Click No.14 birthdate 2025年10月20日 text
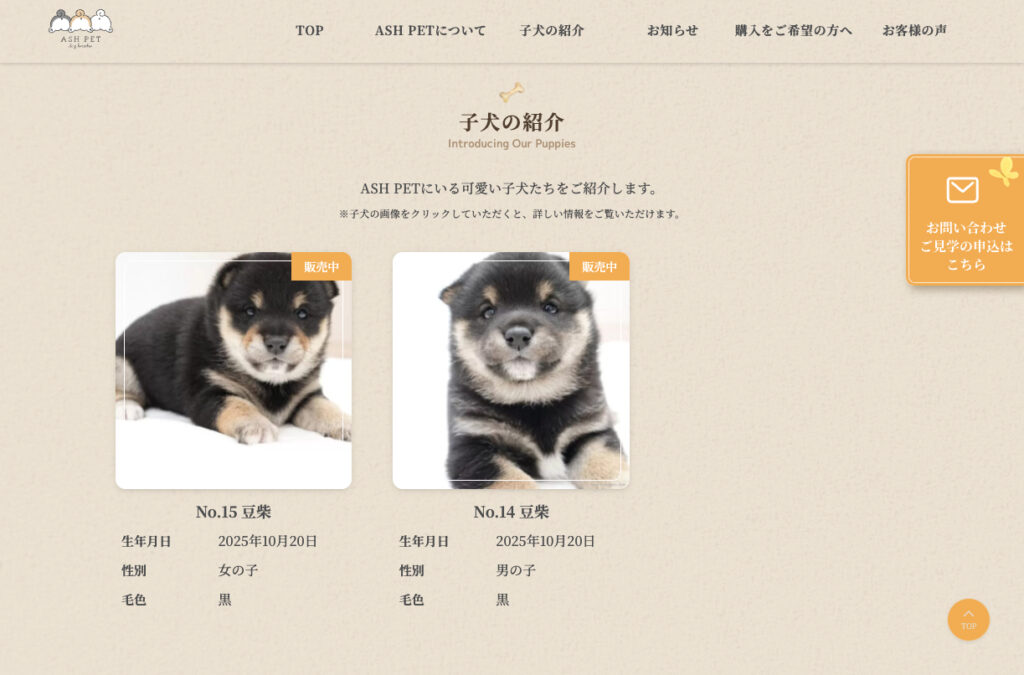The height and width of the screenshot is (675, 1024). pos(545,541)
